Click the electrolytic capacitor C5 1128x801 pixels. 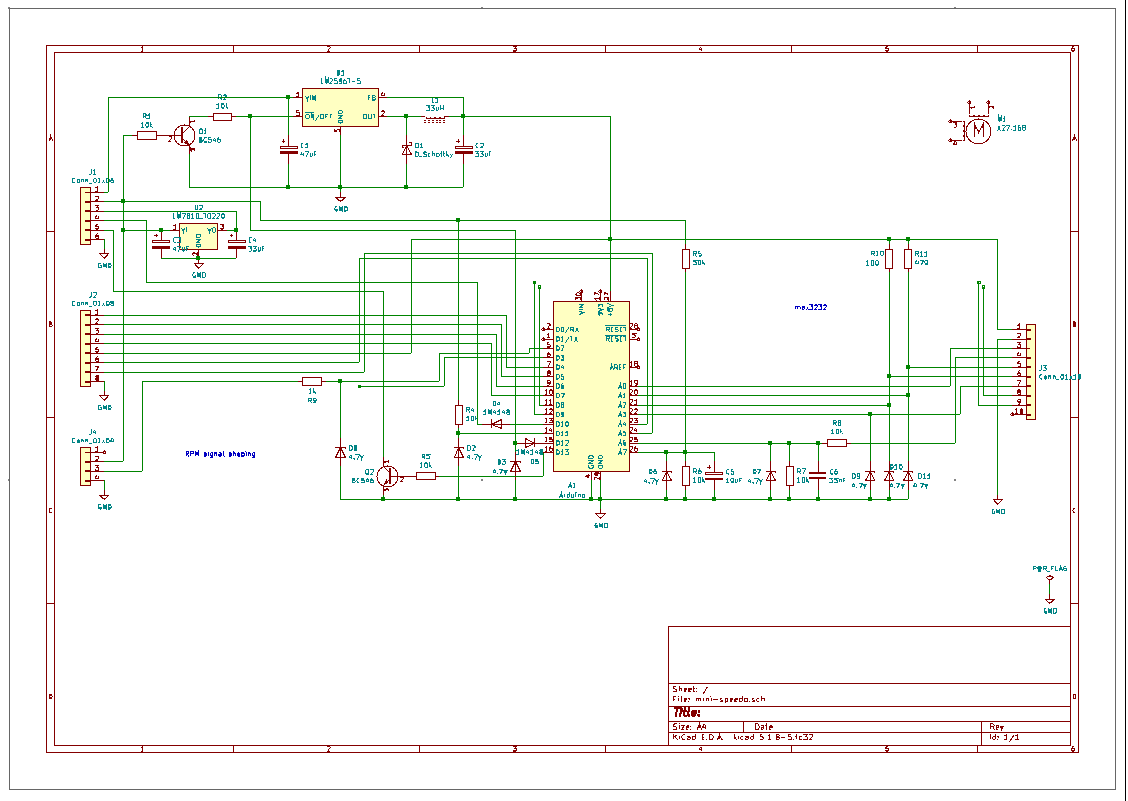pos(713,475)
